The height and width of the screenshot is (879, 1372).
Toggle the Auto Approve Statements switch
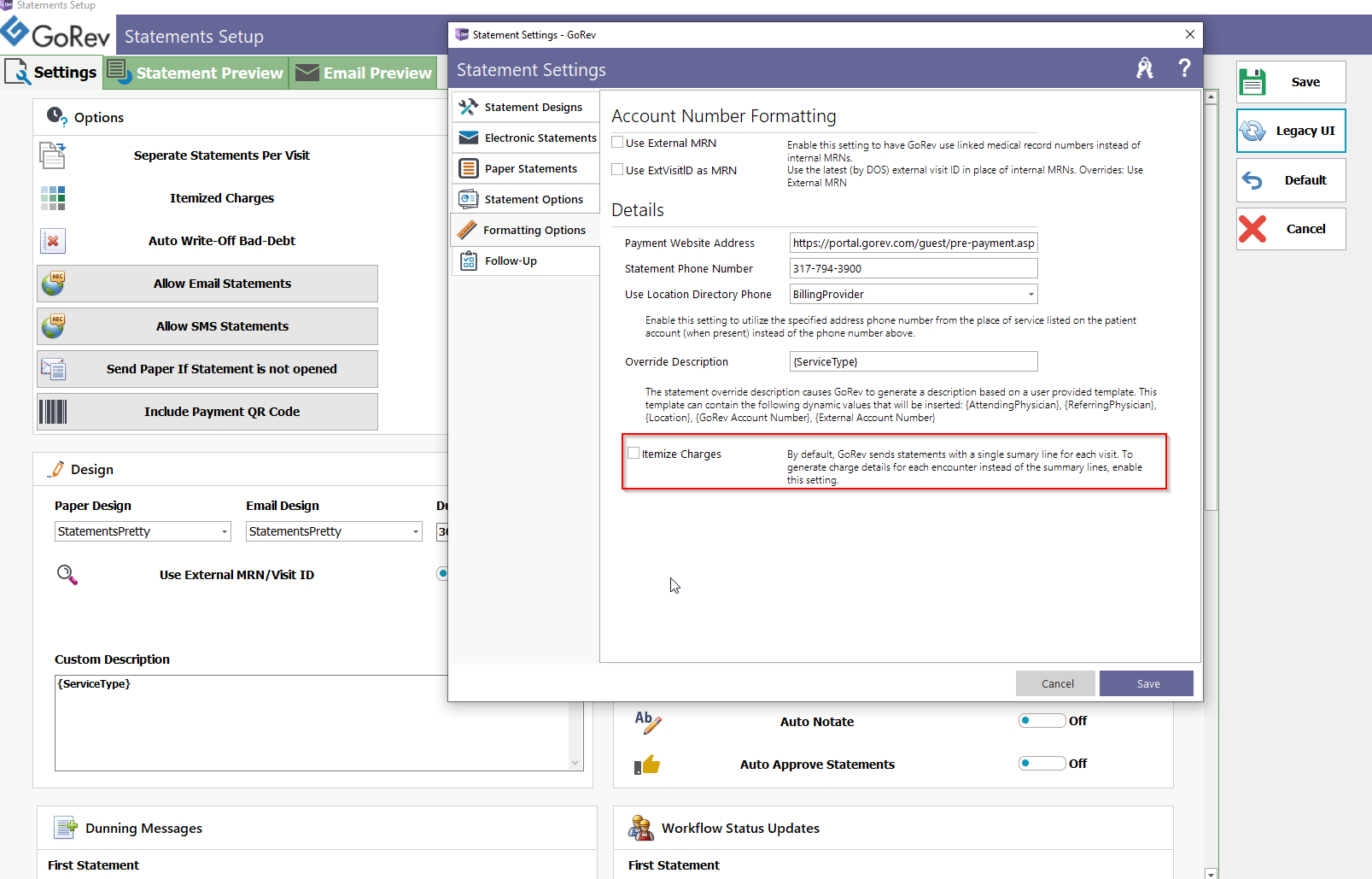point(1042,764)
